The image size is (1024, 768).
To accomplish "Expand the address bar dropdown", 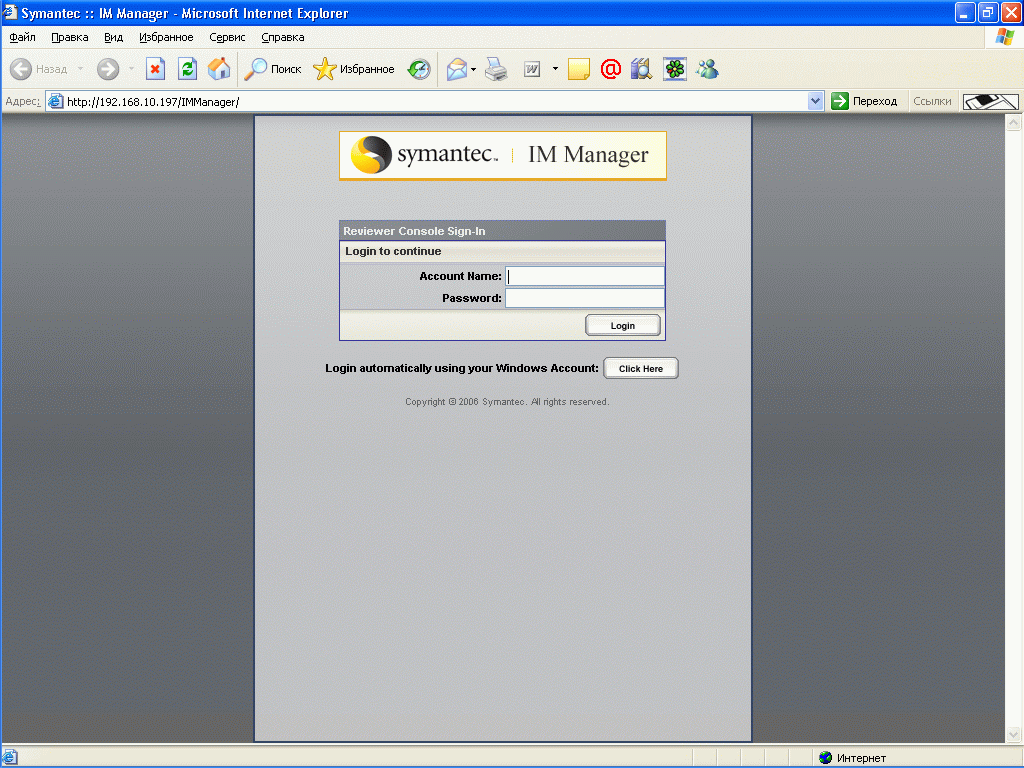I will coord(815,101).
